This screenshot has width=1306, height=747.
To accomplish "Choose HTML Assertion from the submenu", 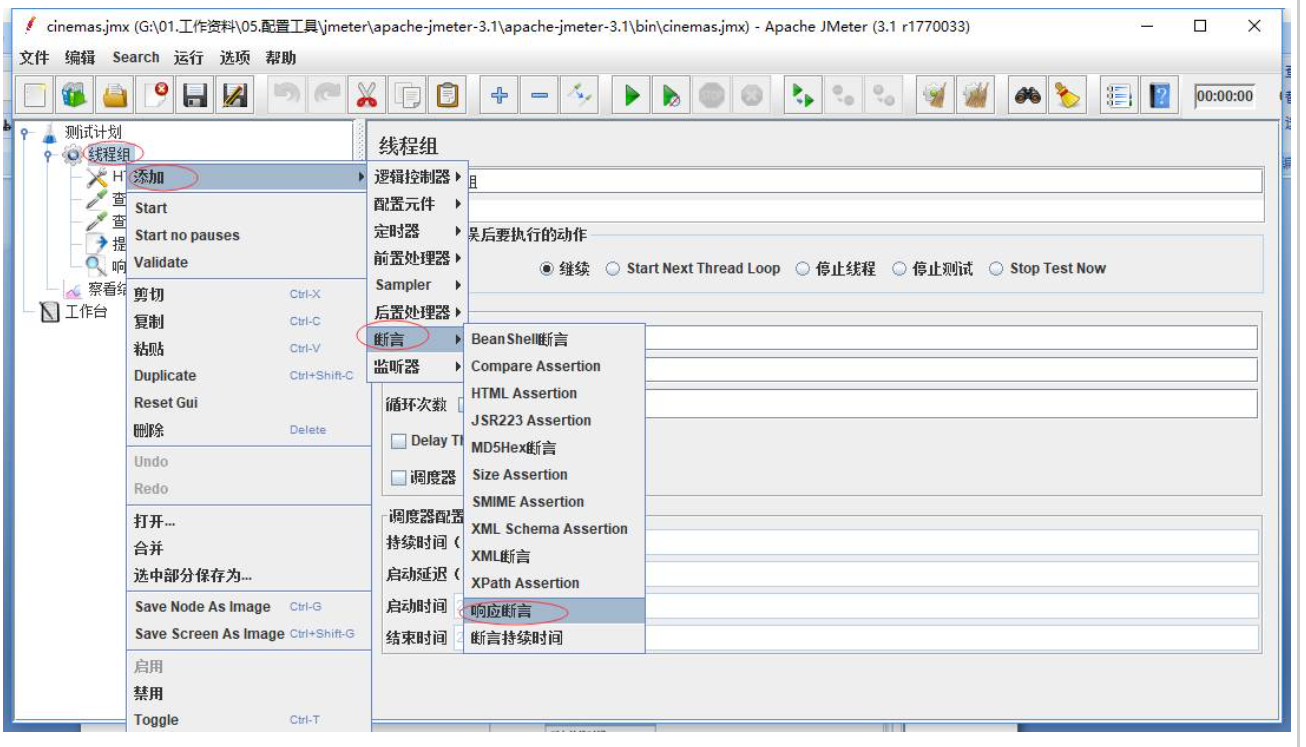I will click(x=554, y=393).
